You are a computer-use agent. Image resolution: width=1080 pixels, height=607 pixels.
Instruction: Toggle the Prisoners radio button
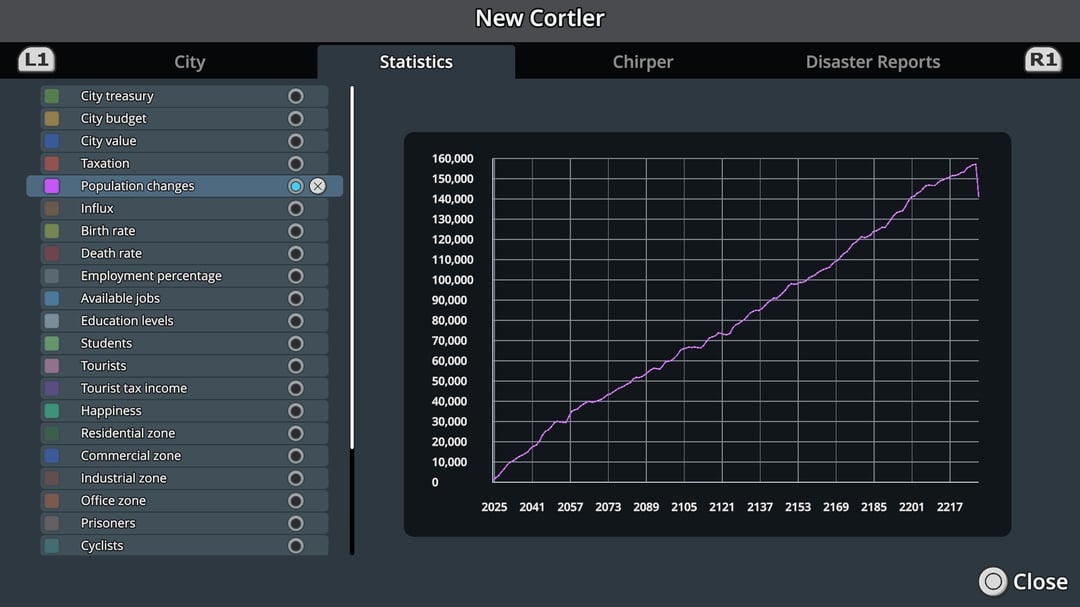click(x=295, y=523)
